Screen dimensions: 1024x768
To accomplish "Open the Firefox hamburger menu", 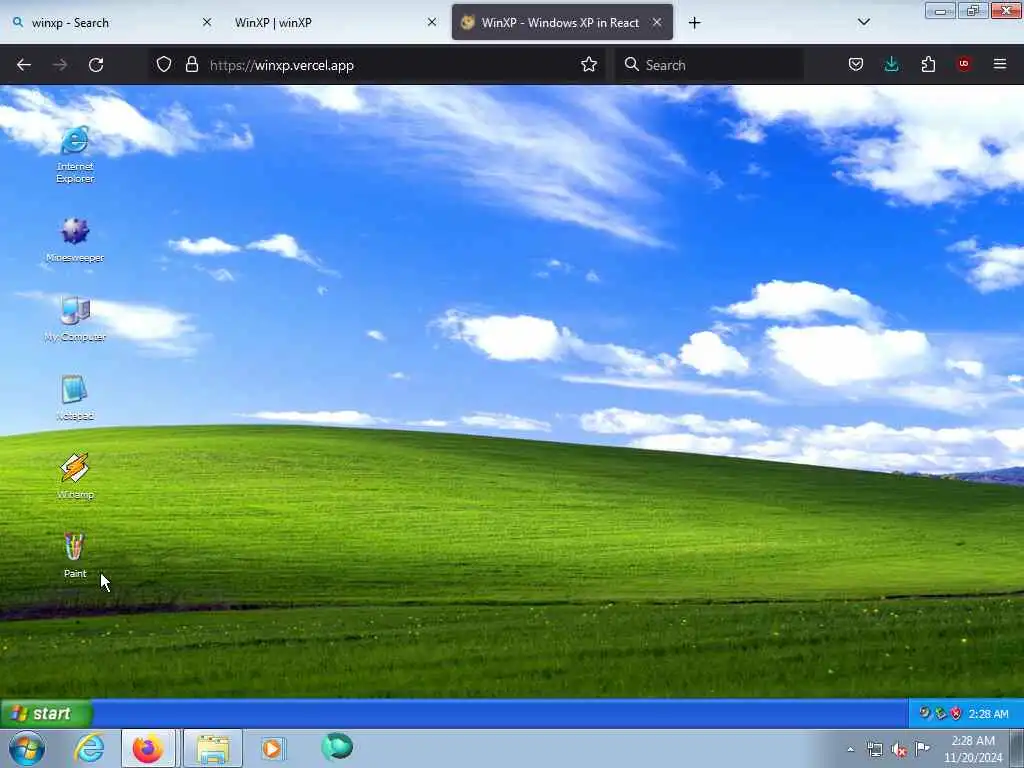I will point(1000,64).
